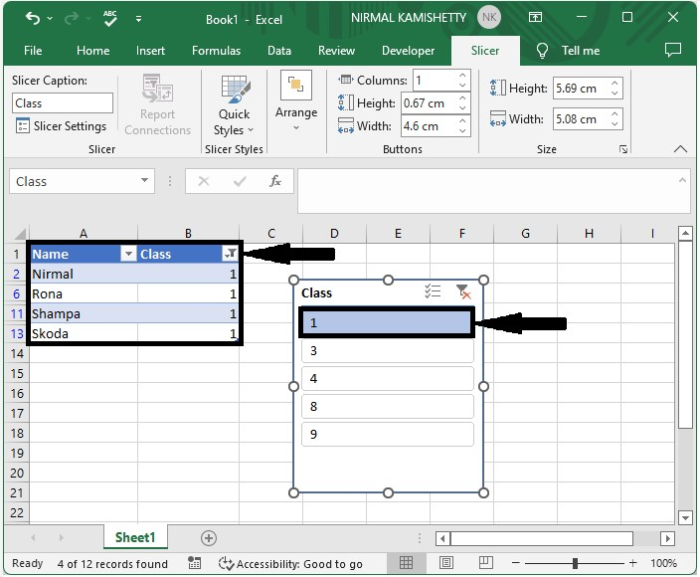Click the Tell me lightbulb icon
The width and height of the screenshot is (700, 577).
[x=542, y=50]
